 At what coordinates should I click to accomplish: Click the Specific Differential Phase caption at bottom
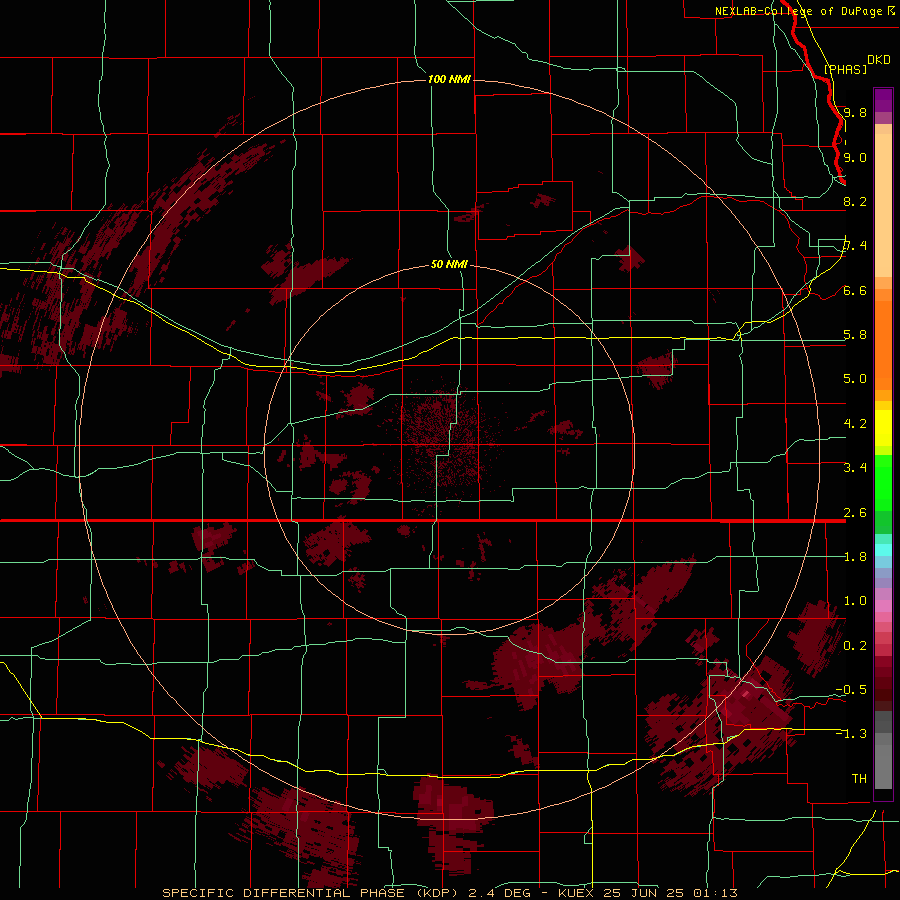pyautogui.click(x=449, y=893)
